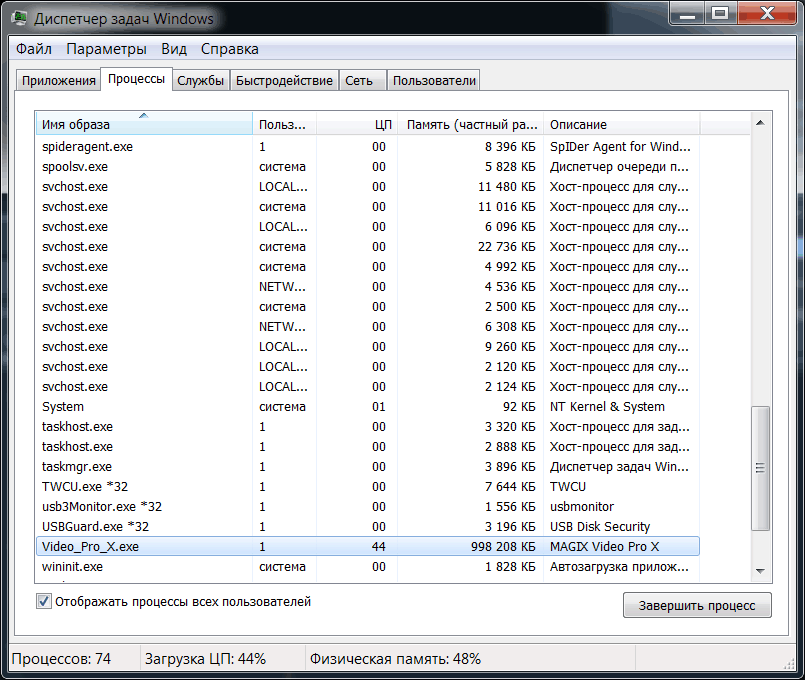805x680 pixels.
Task: Click the scrollbar down arrow
Action: [760, 571]
